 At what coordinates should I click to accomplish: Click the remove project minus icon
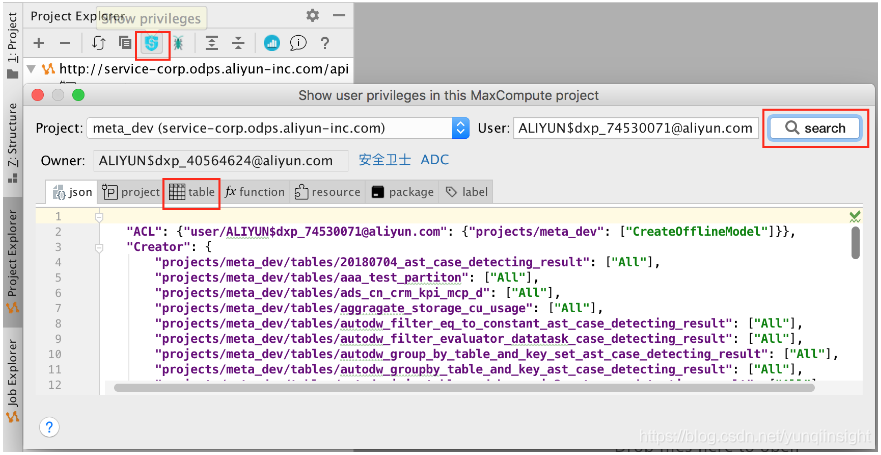[65, 43]
